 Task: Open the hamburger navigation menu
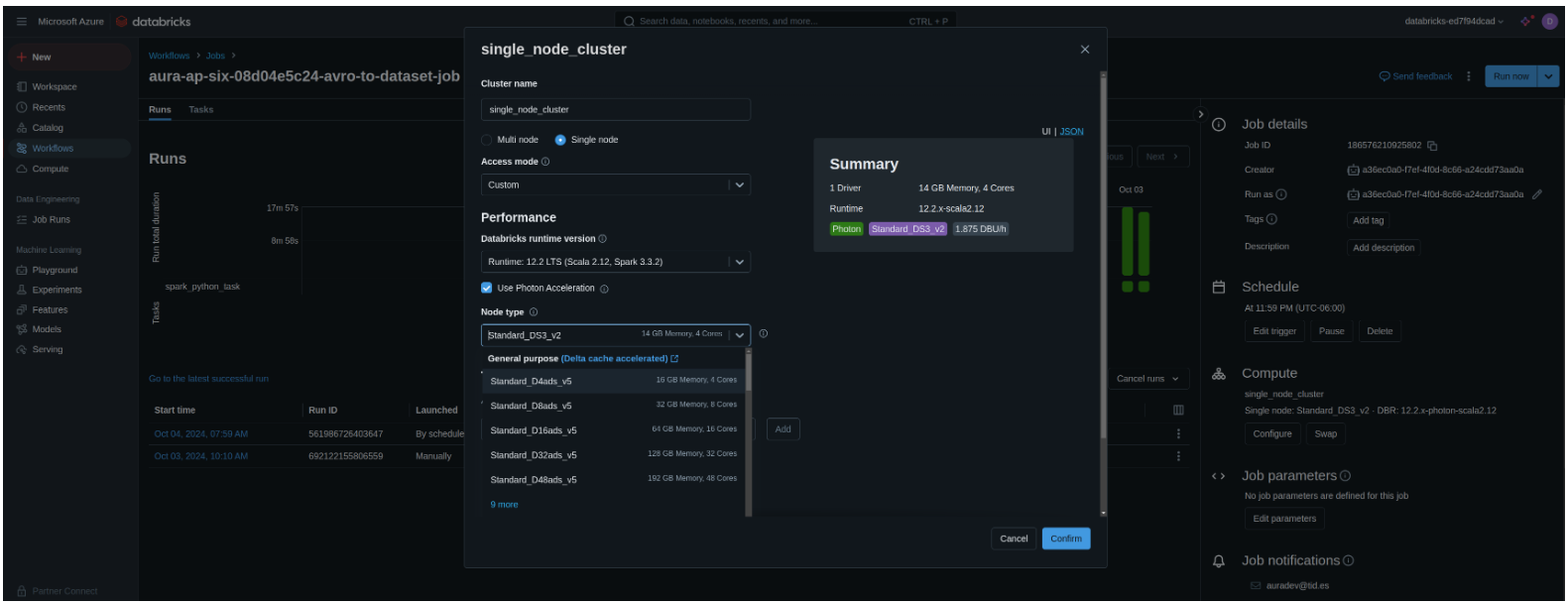pyautogui.click(x=22, y=21)
